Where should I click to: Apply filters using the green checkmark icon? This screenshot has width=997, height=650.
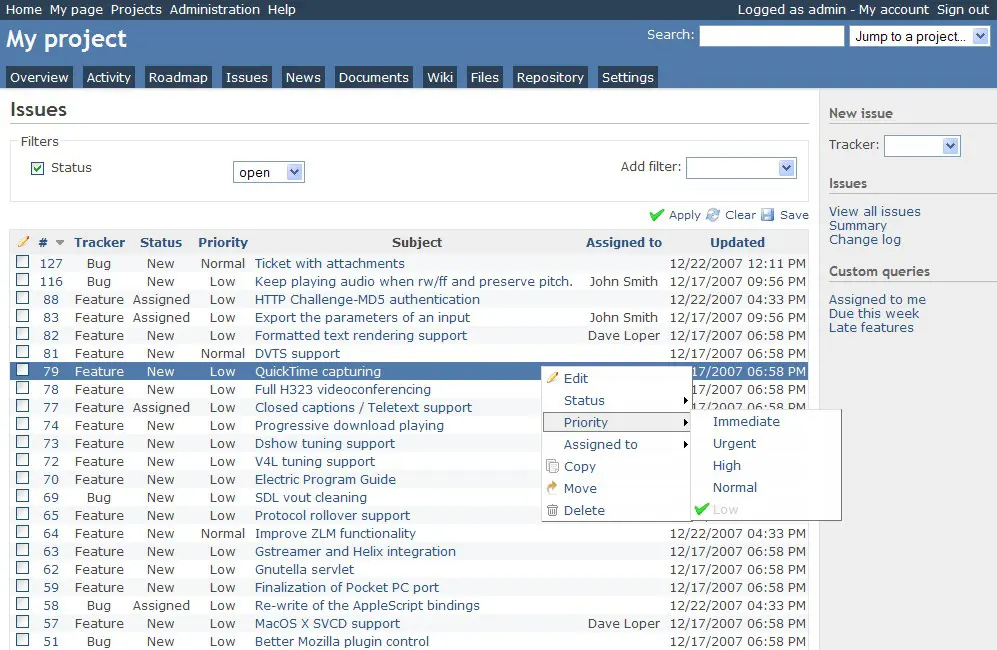(655, 214)
